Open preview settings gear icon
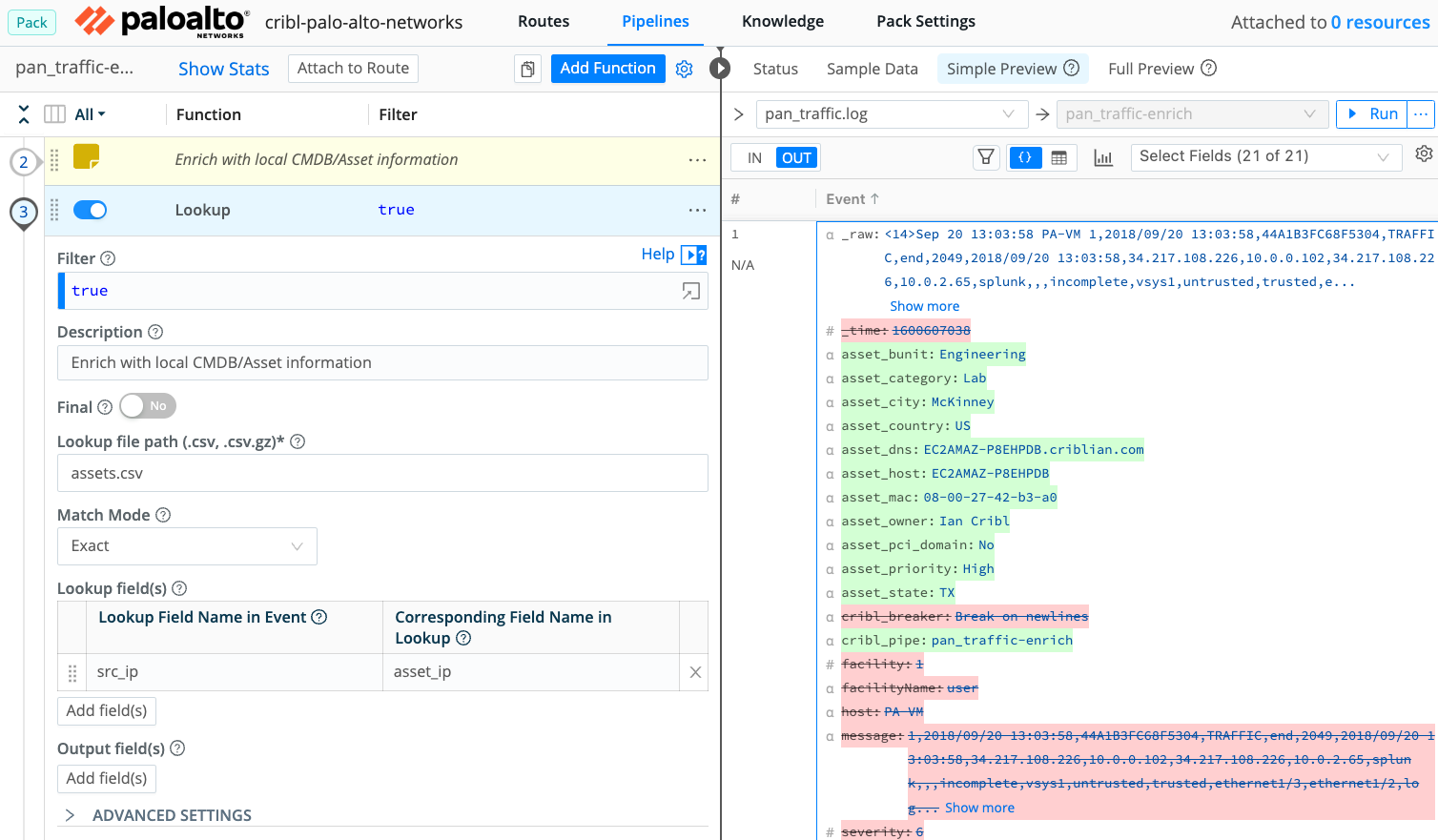 [x=1424, y=154]
